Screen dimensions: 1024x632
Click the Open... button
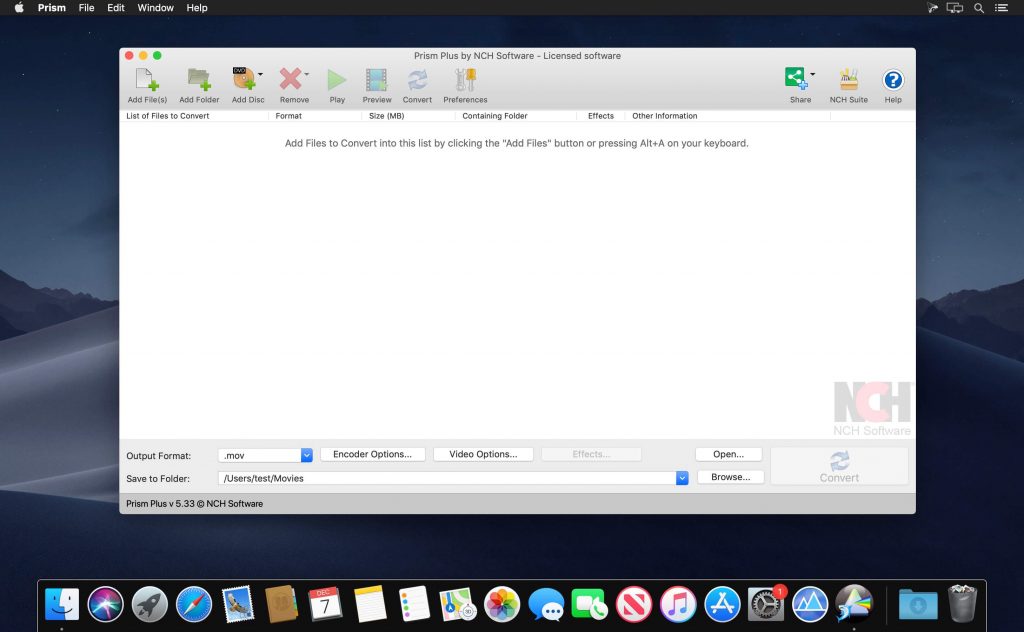(728, 454)
